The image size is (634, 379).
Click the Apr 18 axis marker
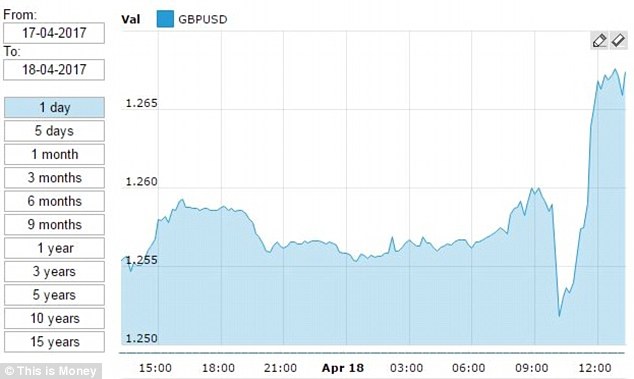343,368
